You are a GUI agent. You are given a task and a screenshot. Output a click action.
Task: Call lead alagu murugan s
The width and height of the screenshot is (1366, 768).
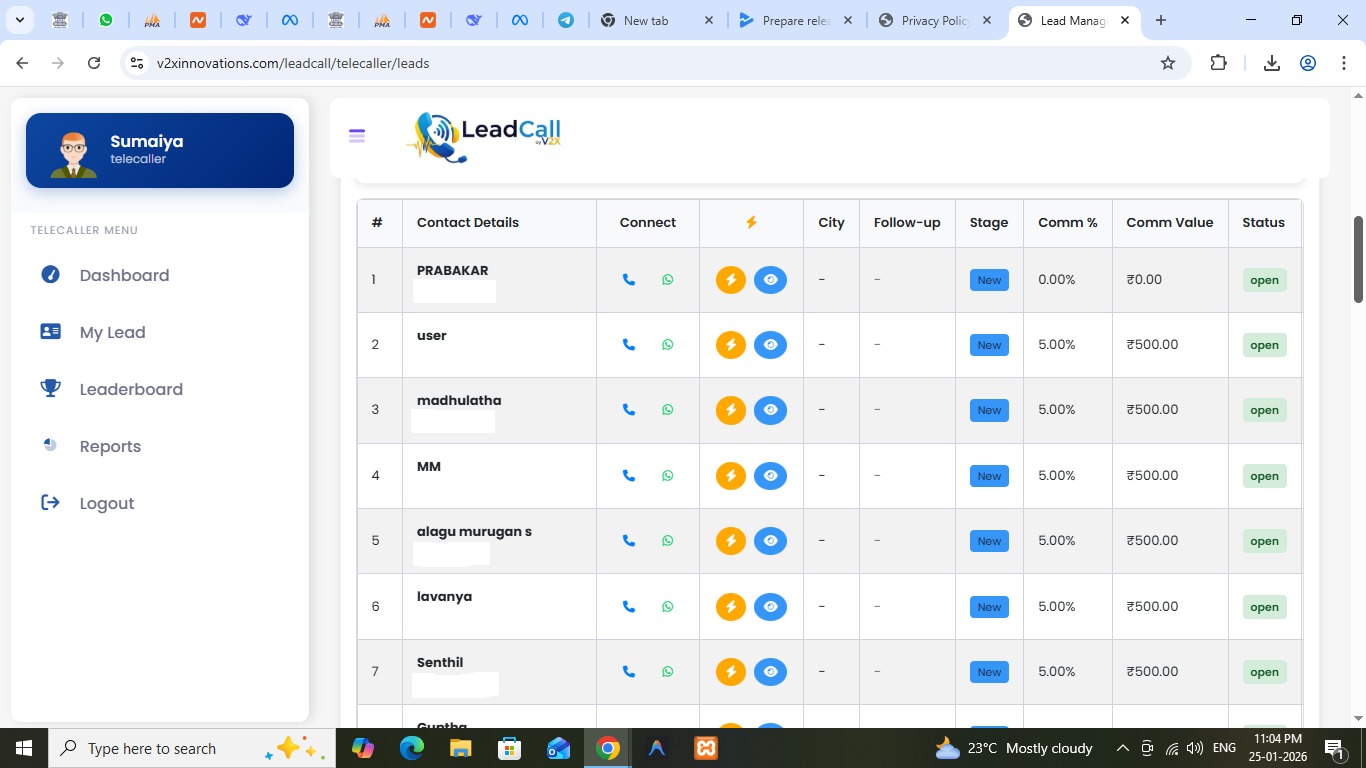[629, 541]
